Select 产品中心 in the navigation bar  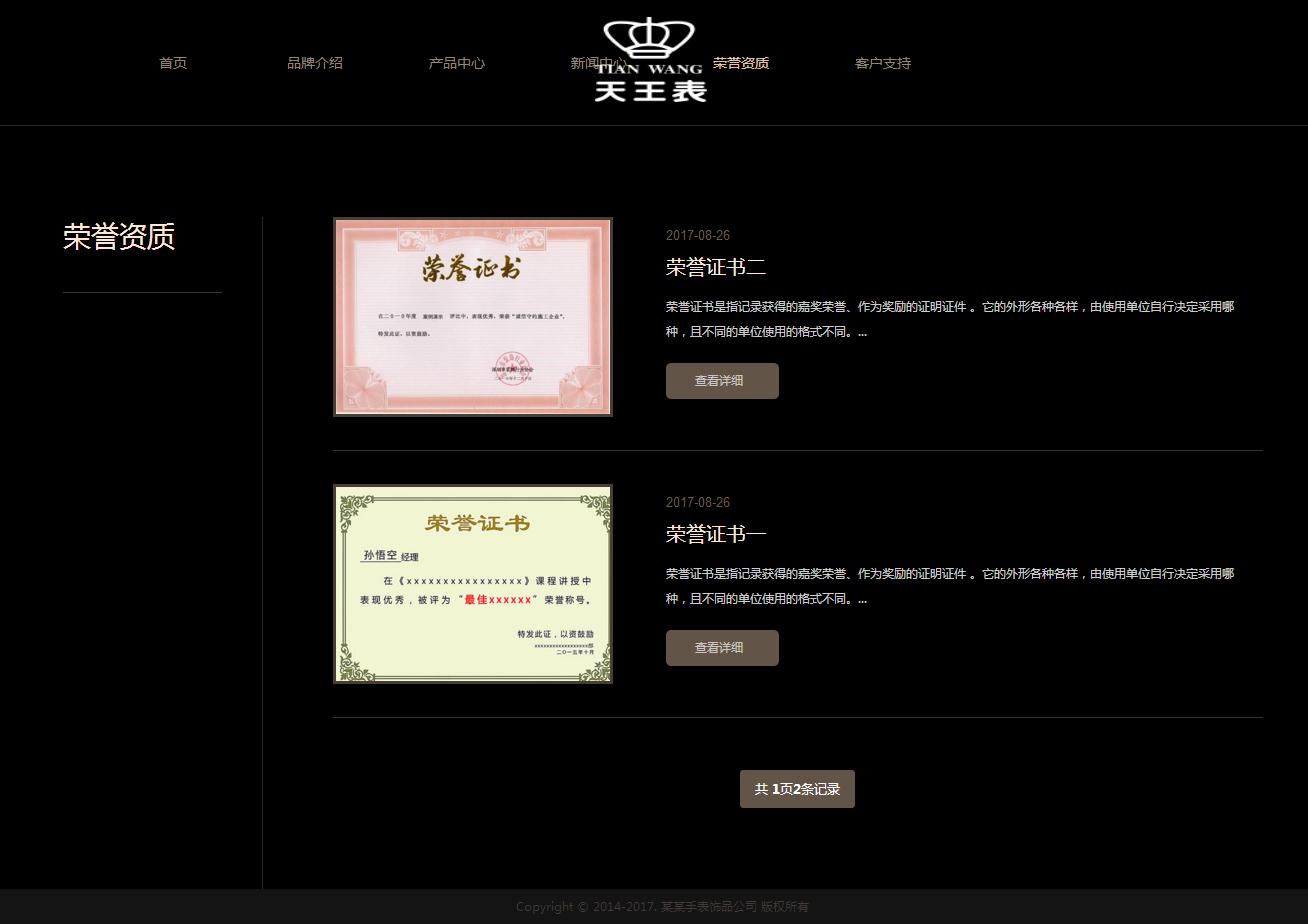[x=457, y=63]
